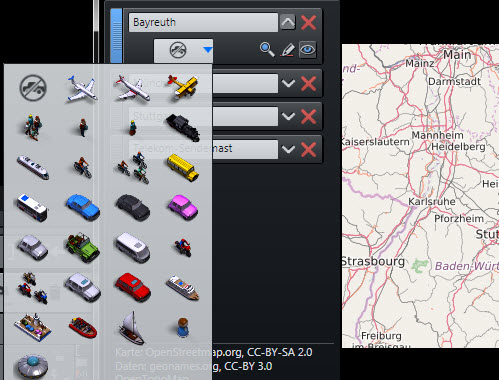Pick the blue car

[x=83, y=208]
